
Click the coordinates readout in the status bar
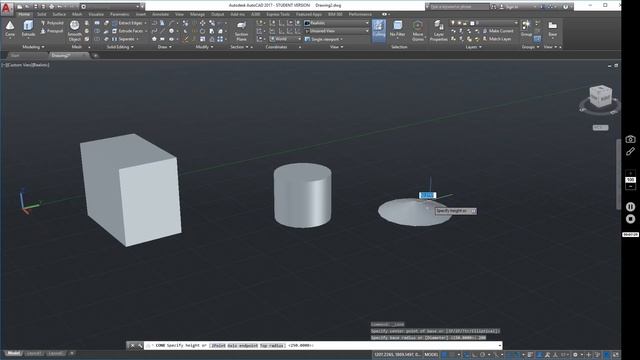tap(397, 355)
